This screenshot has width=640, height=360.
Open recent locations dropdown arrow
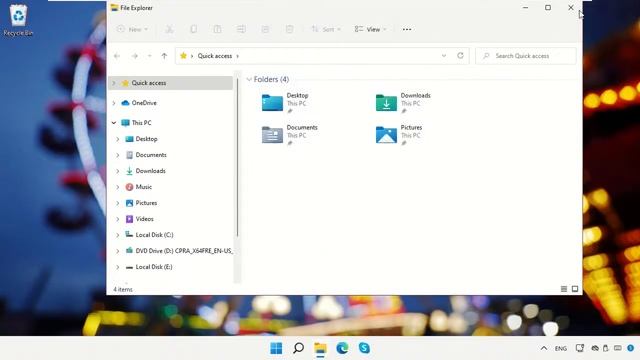pos(149,56)
